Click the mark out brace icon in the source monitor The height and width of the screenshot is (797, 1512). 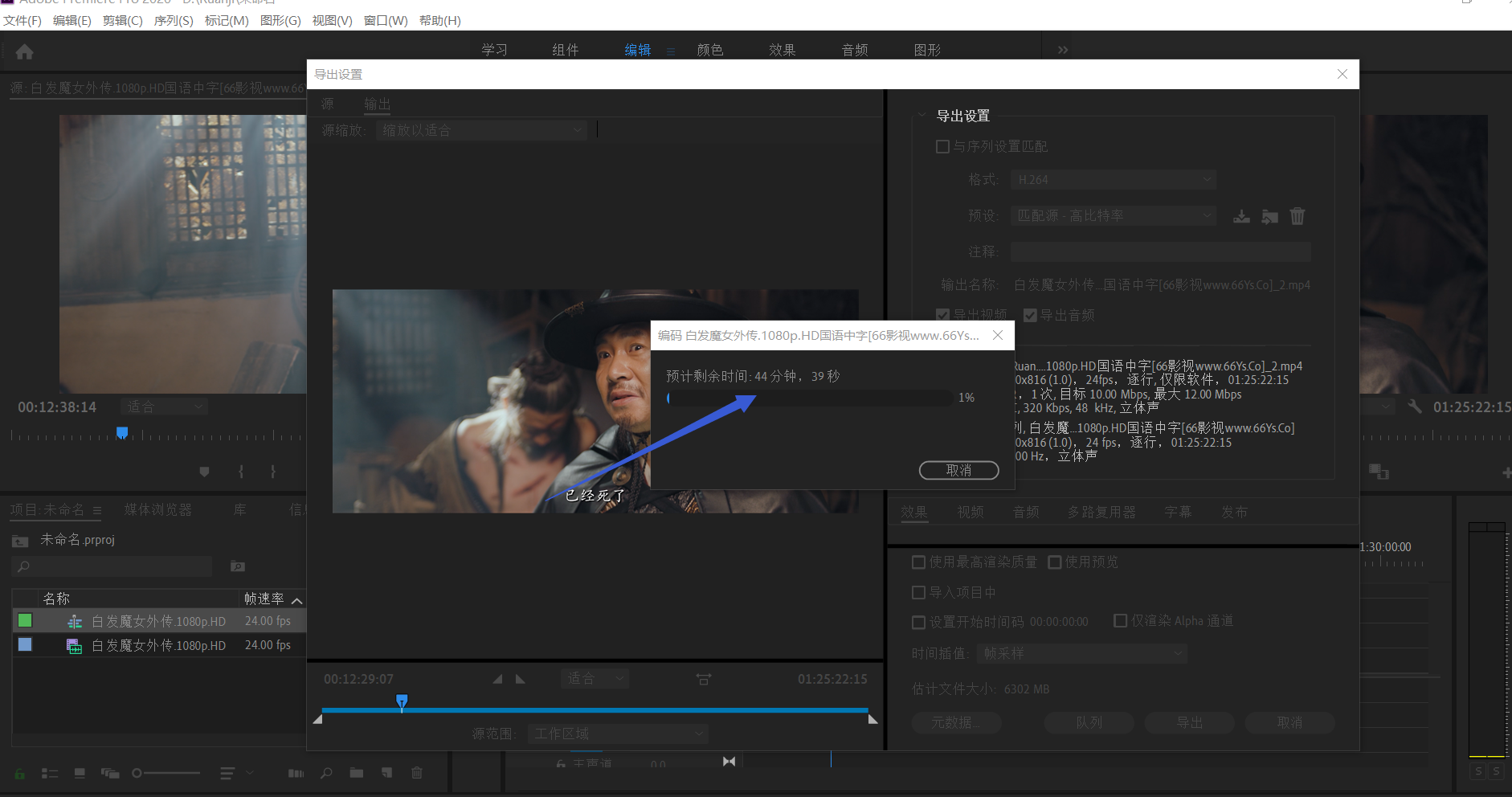tap(273, 472)
